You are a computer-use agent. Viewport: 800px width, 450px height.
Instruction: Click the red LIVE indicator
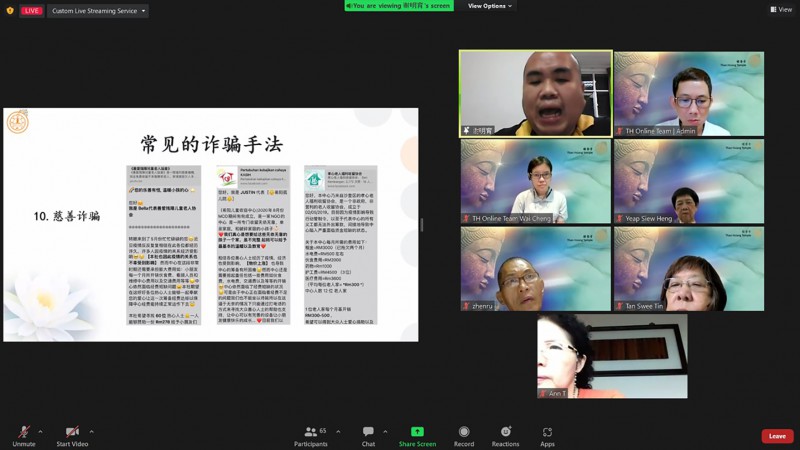point(31,10)
